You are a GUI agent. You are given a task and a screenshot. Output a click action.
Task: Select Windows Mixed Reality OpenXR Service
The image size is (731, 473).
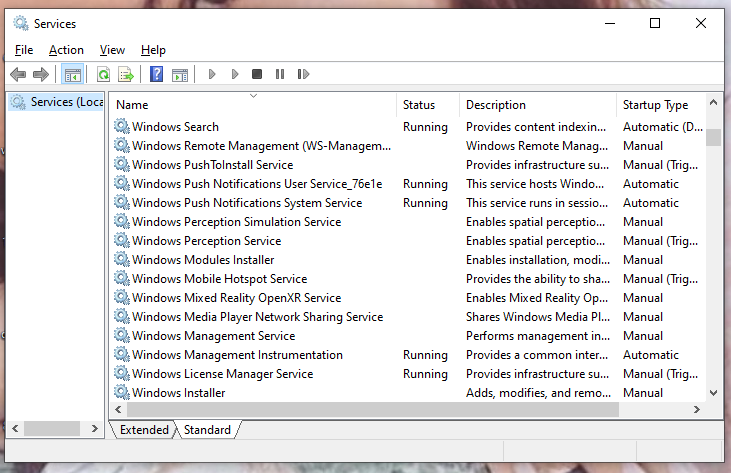pyautogui.click(x=236, y=298)
